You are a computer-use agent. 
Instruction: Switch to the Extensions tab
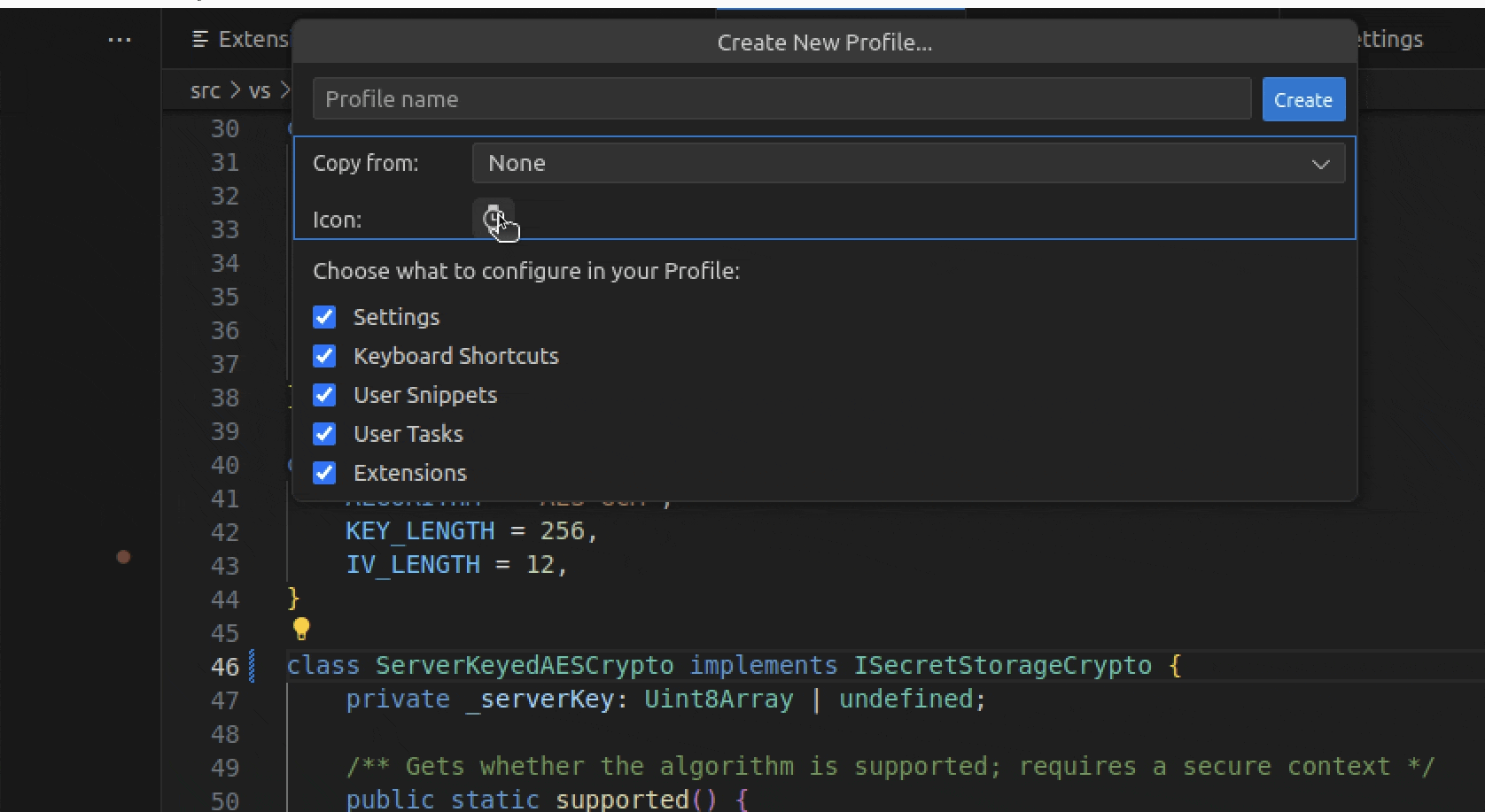click(254, 39)
